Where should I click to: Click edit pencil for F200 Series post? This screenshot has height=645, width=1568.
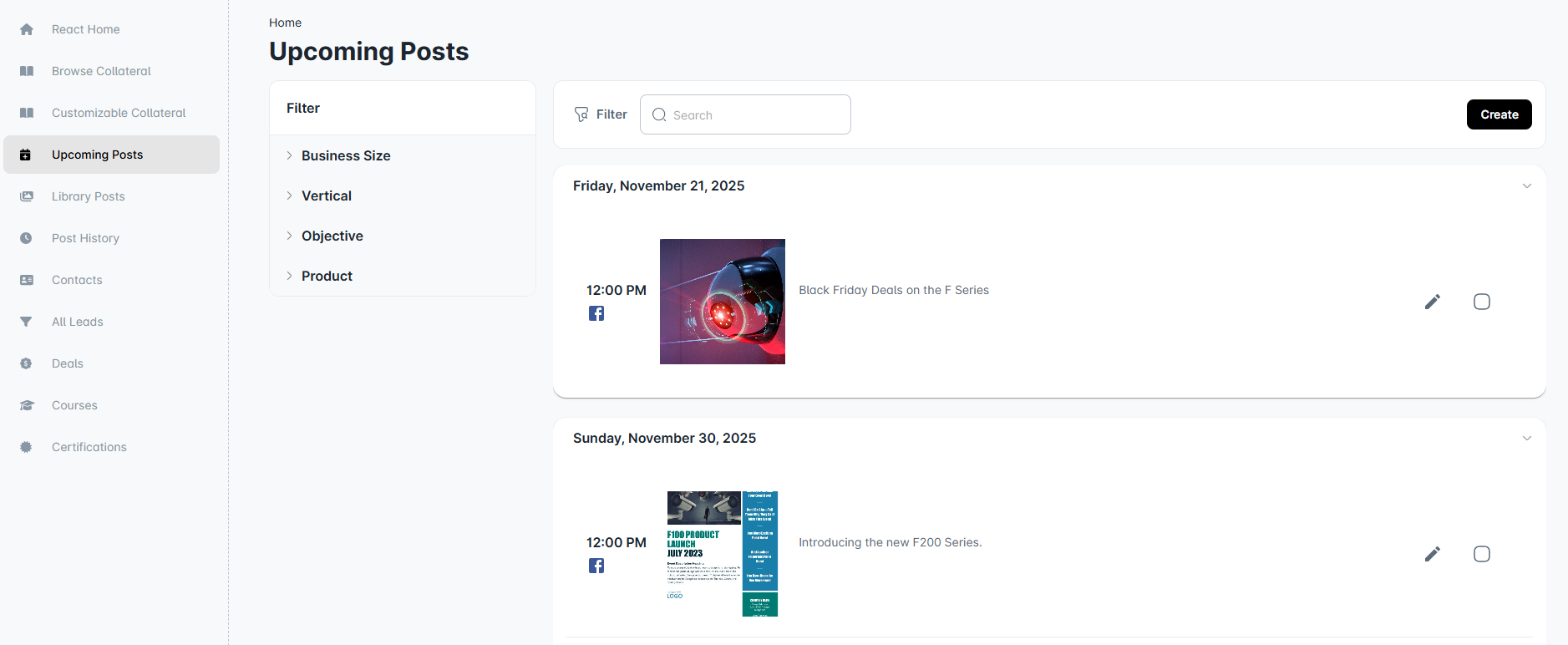tap(1432, 554)
